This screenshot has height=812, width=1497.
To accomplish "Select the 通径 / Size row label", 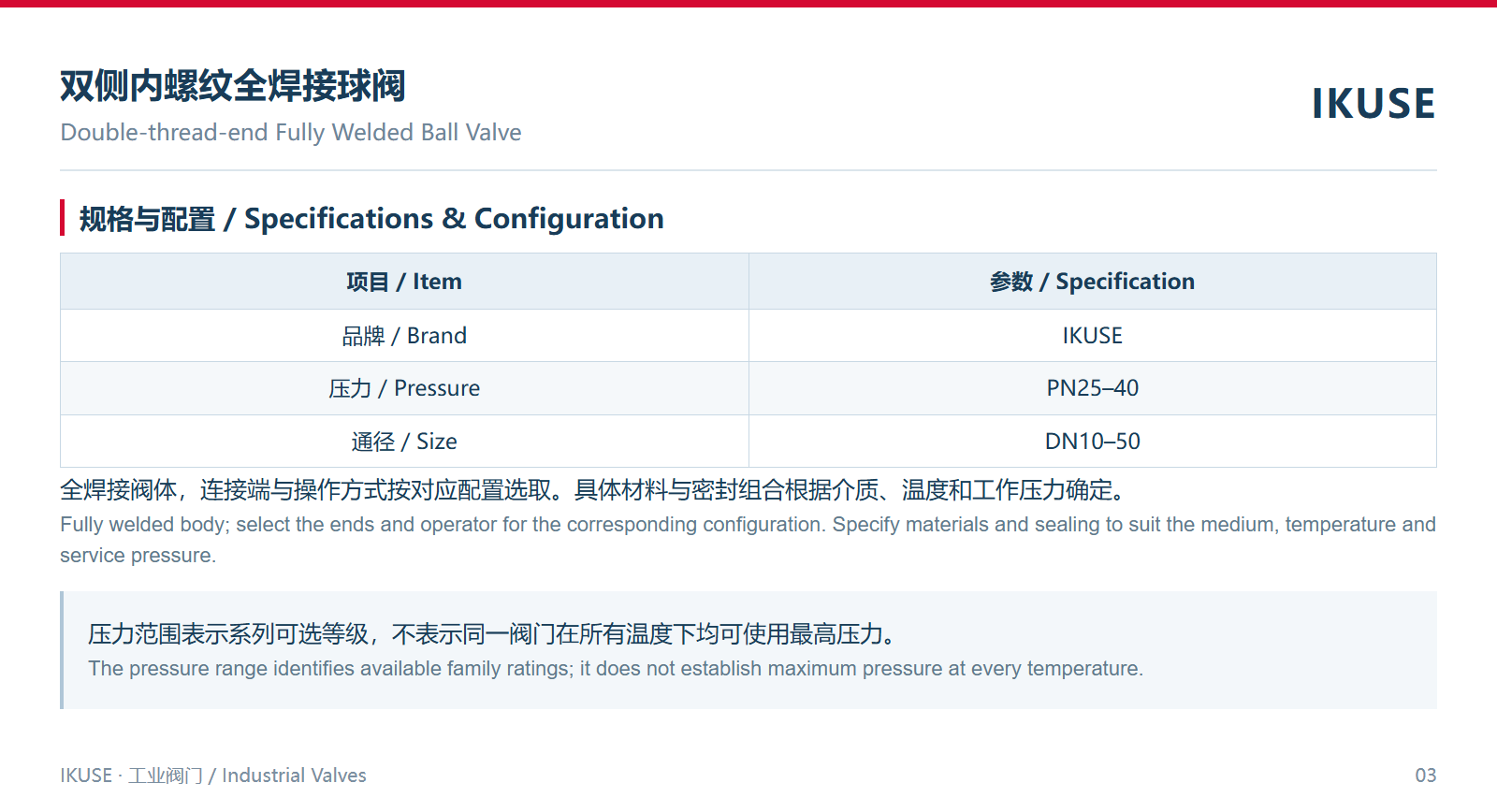I will click(404, 442).
